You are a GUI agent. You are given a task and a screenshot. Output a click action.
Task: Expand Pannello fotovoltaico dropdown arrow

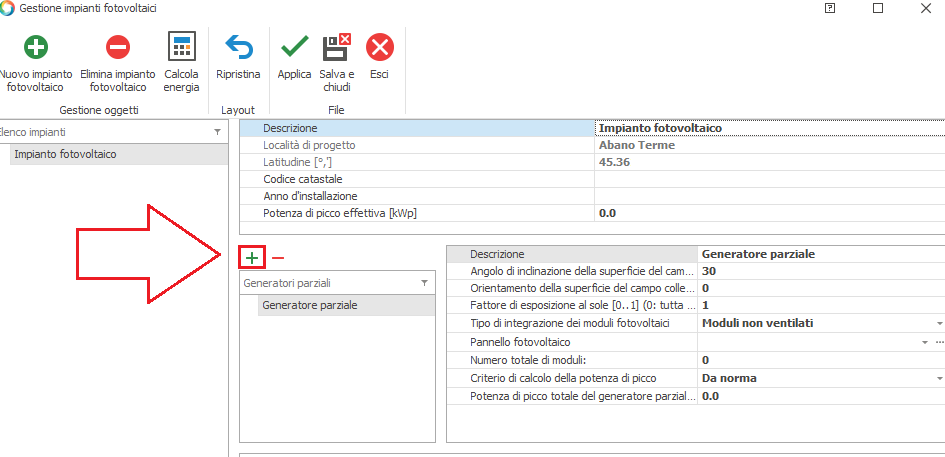coord(925,342)
